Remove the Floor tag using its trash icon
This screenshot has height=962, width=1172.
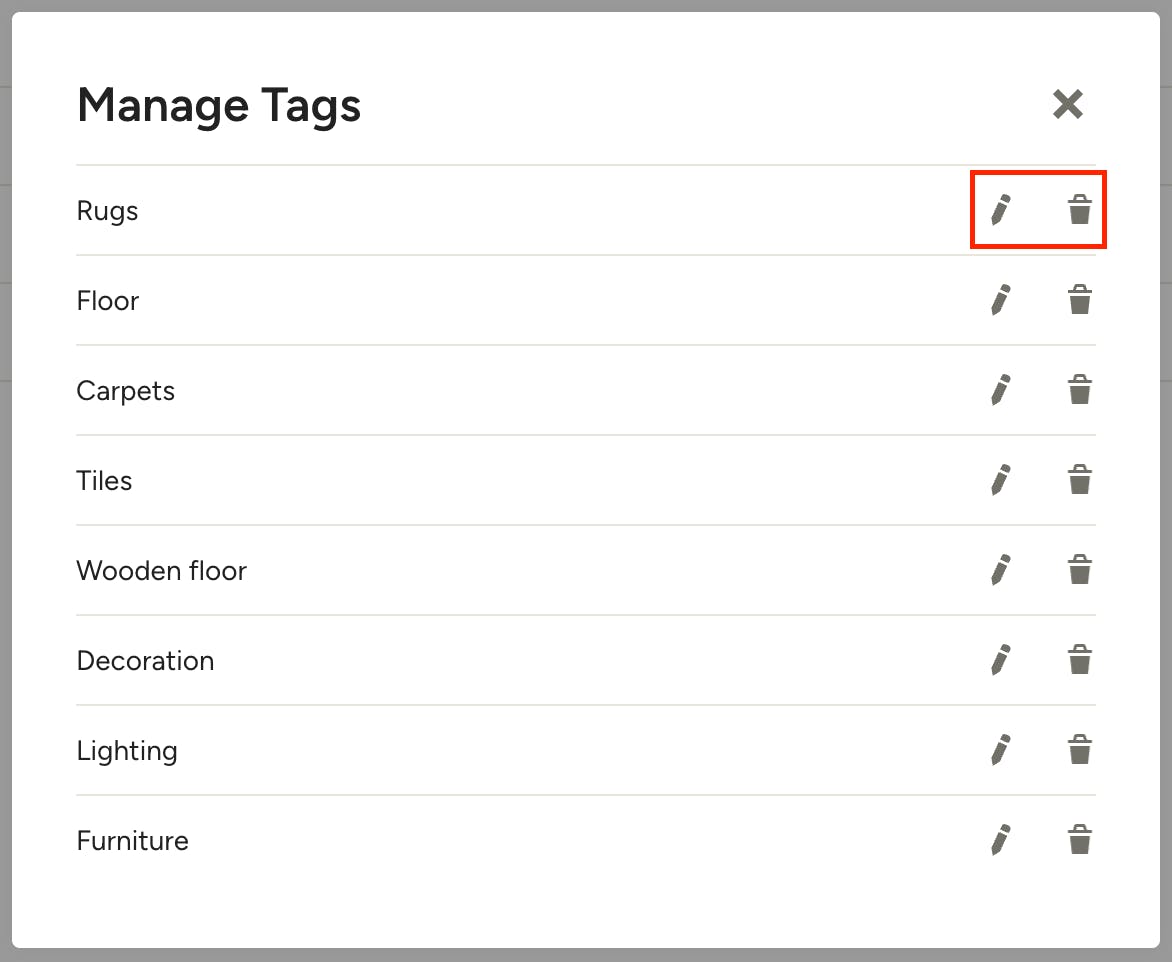[1079, 300]
